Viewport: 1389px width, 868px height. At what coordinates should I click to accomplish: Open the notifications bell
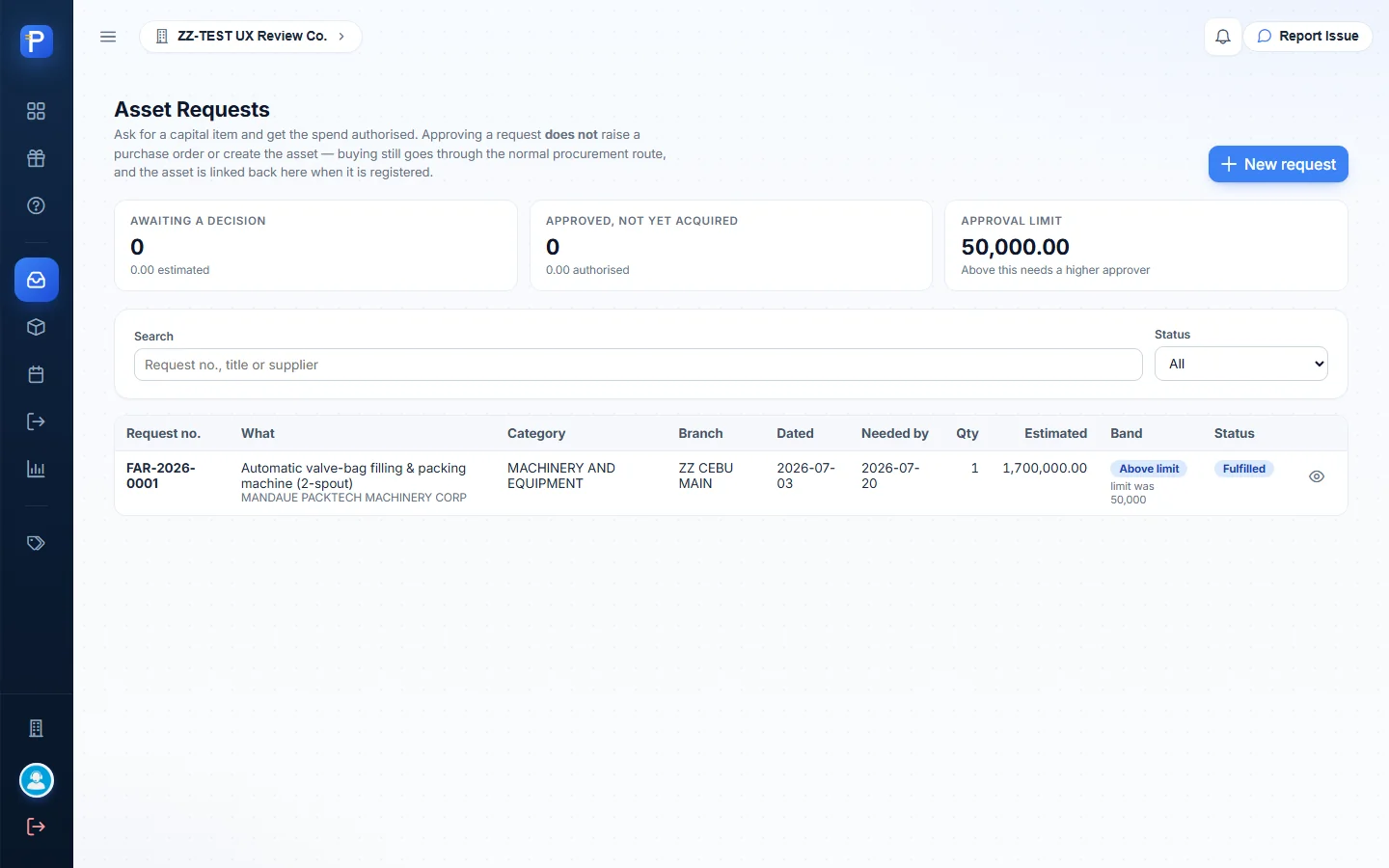tap(1222, 37)
